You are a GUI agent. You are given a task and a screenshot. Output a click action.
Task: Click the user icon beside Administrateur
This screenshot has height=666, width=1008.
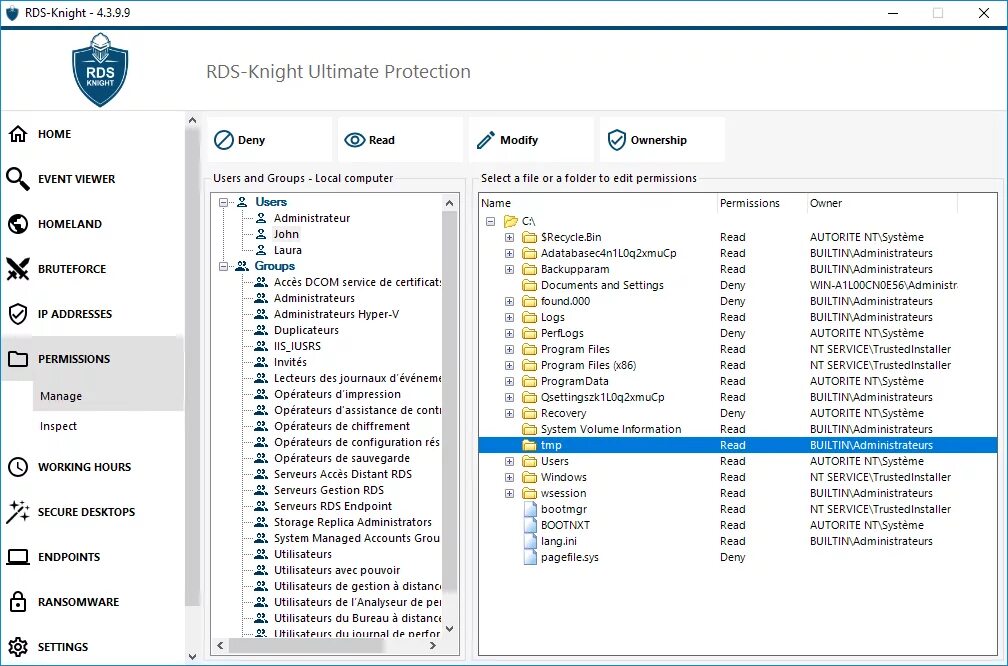coord(261,218)
